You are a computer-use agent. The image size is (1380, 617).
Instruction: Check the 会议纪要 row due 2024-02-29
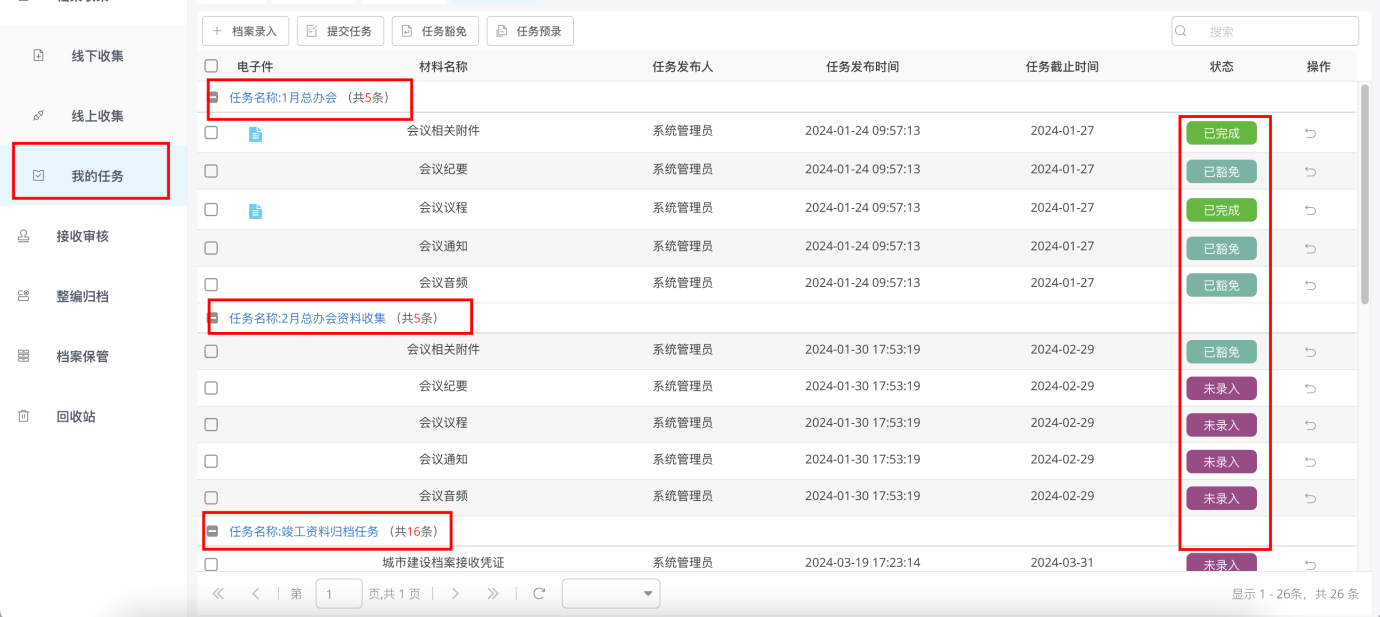point(211,388)
